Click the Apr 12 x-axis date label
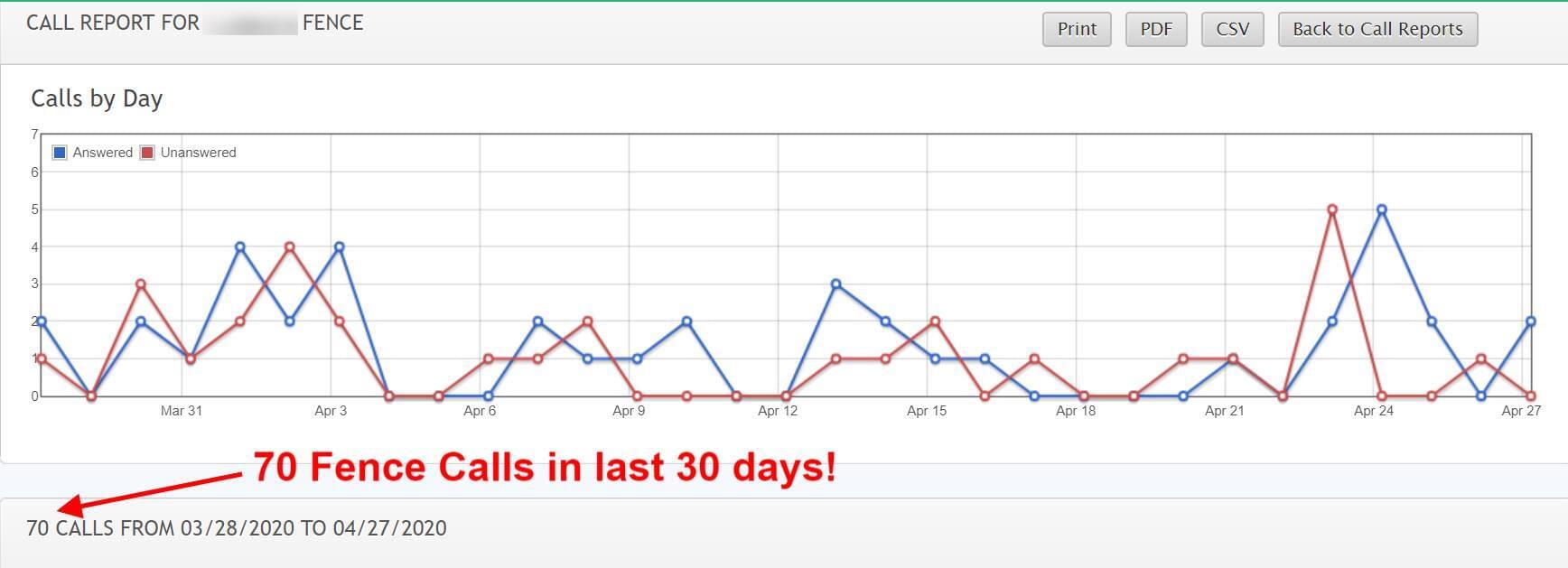The image size is (1568, 568). point(778,411)
